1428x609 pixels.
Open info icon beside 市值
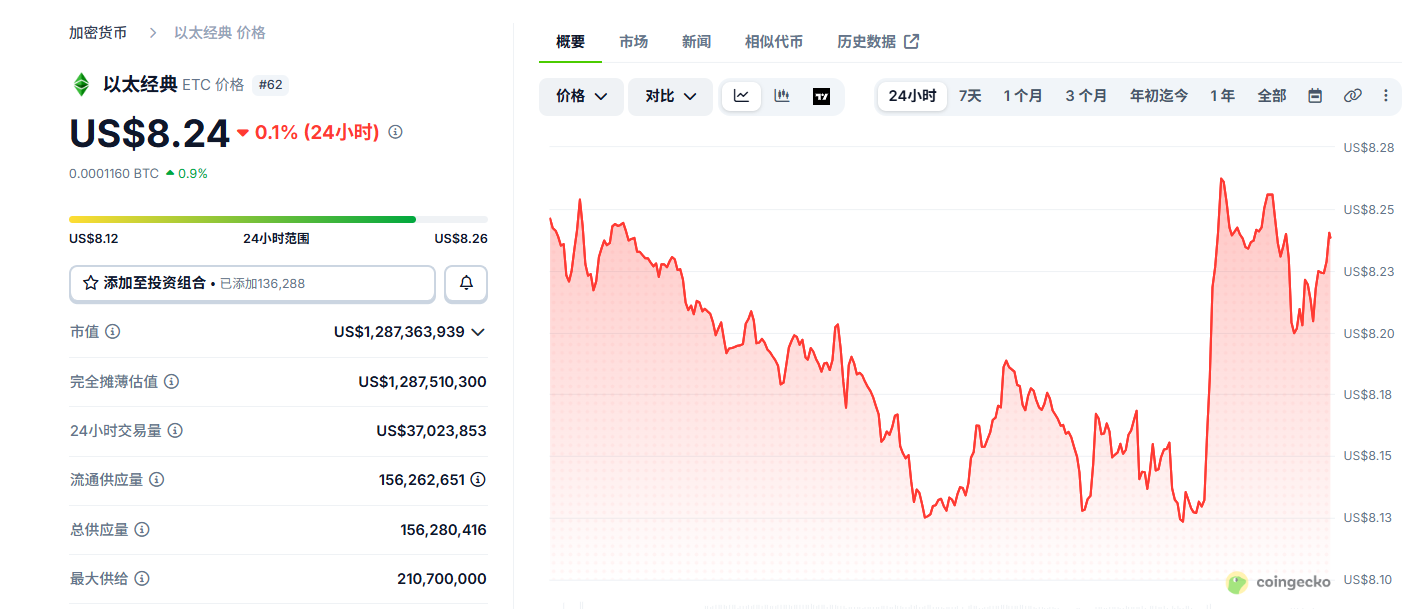[x=113, y=331]
